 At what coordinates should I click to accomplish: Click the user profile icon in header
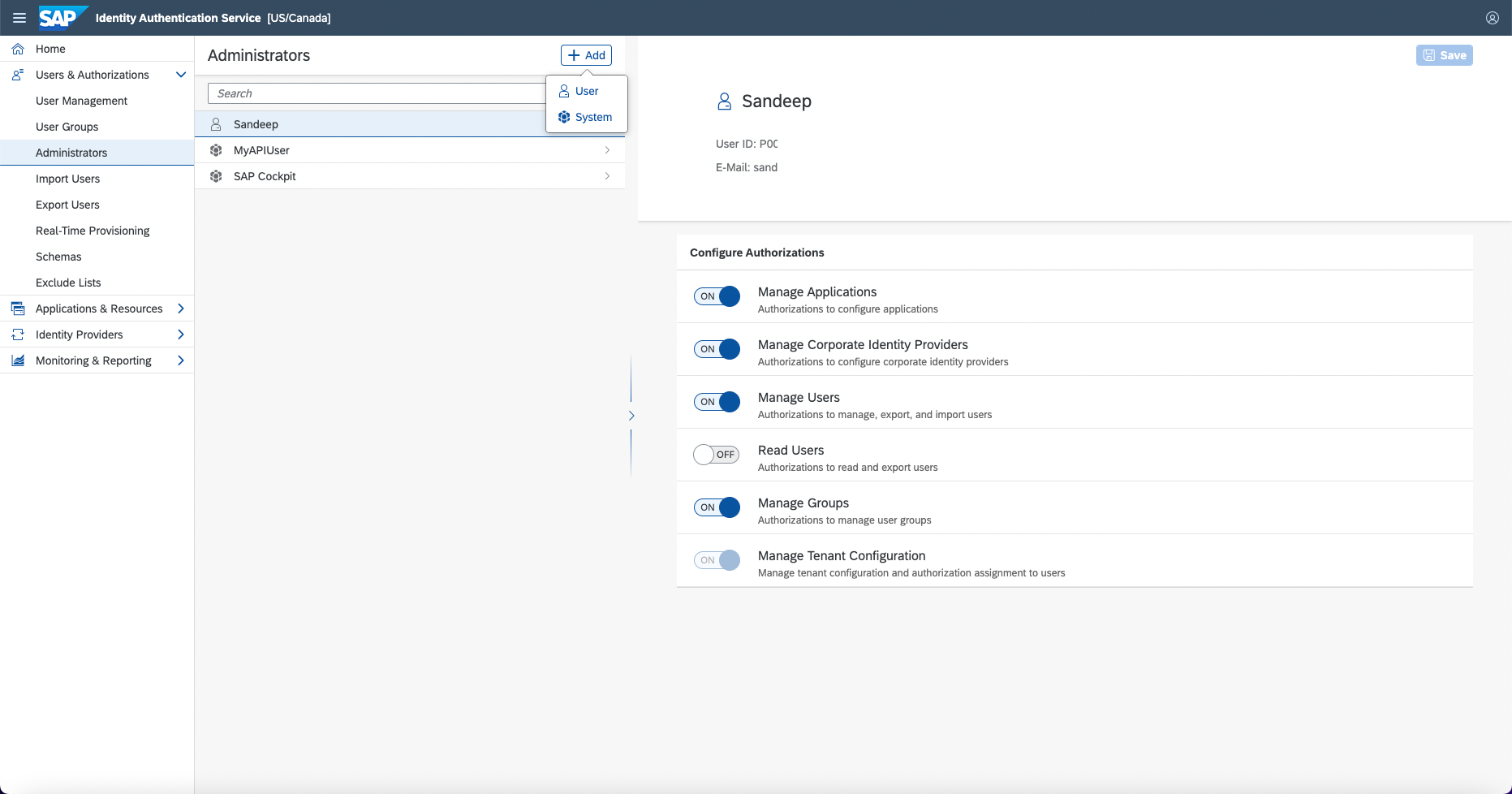[1492, 18]
